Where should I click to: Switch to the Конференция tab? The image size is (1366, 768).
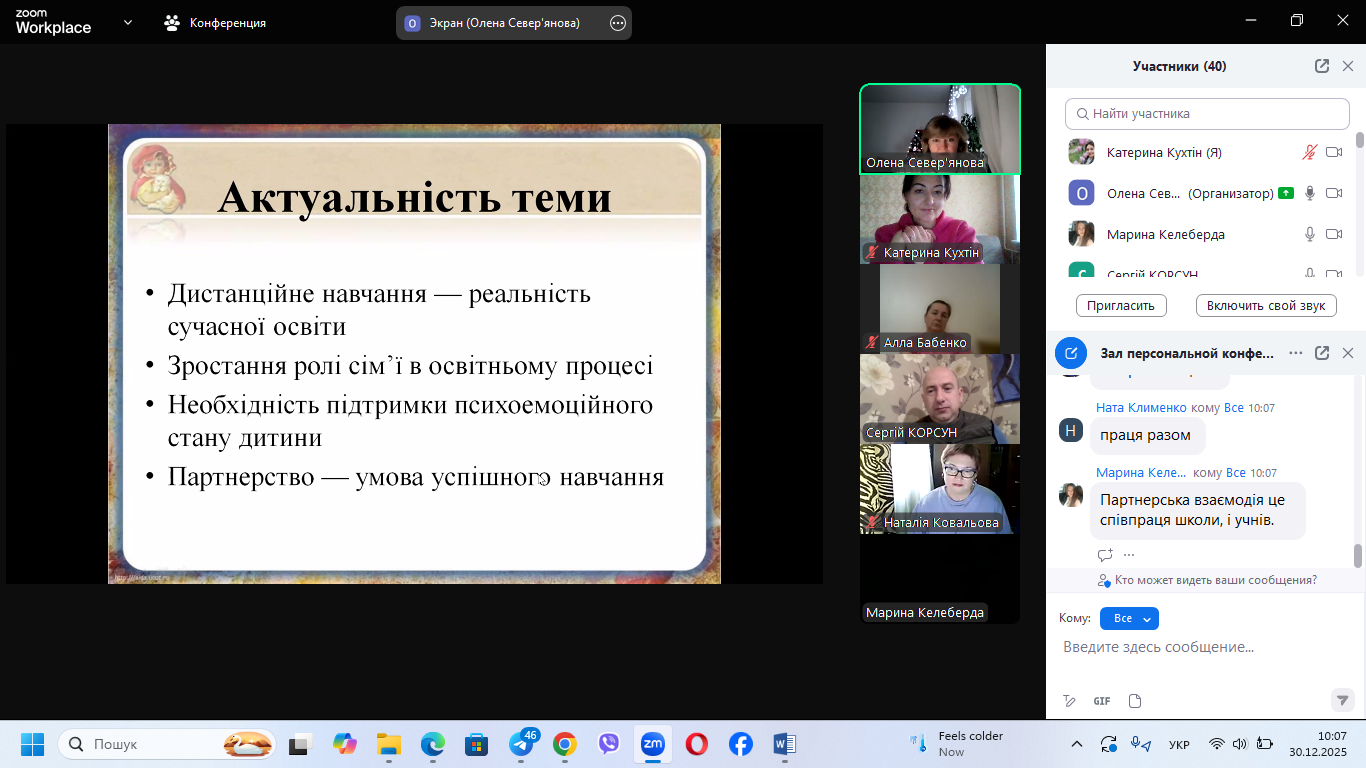point(215,23)
